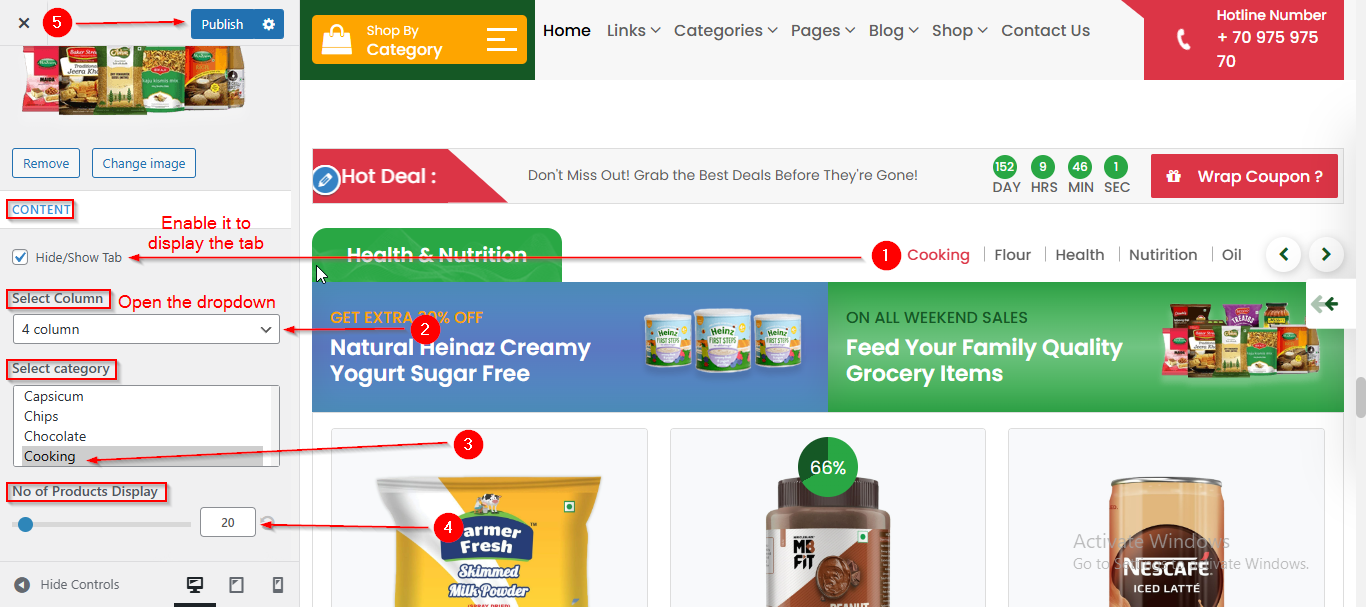Switch to mobile preview icon
Viewport: 1366px width, 607px height.
click(278, 585)
